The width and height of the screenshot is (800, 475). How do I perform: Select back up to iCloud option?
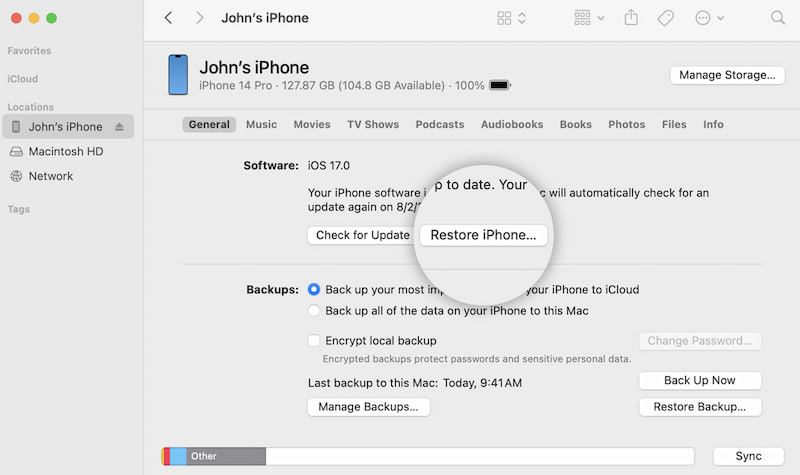315,290
